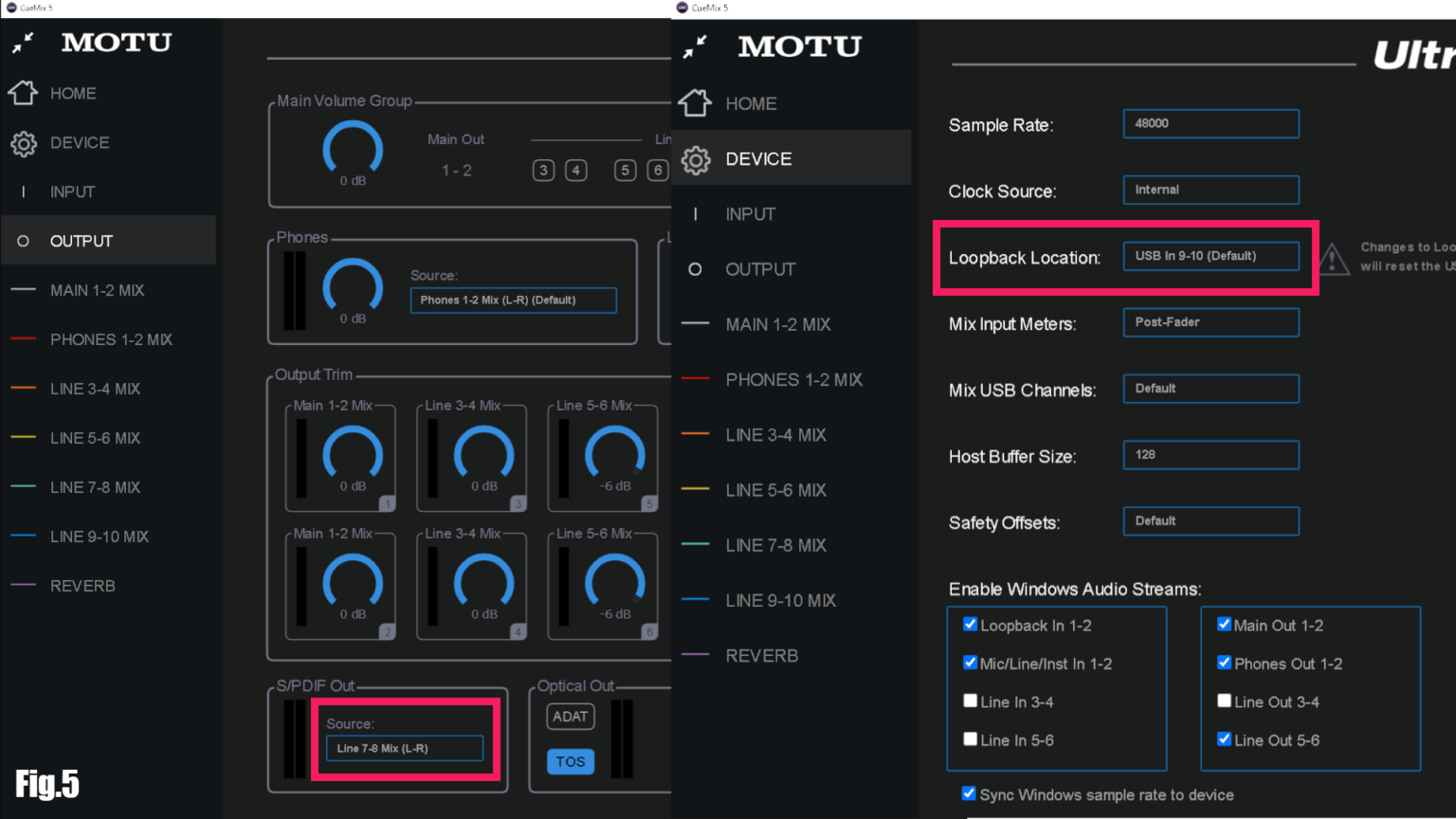Toggle channel 3 in Main Volume Group
Viewport: 1456px width, 819px height.
click(x=543, y=171)
